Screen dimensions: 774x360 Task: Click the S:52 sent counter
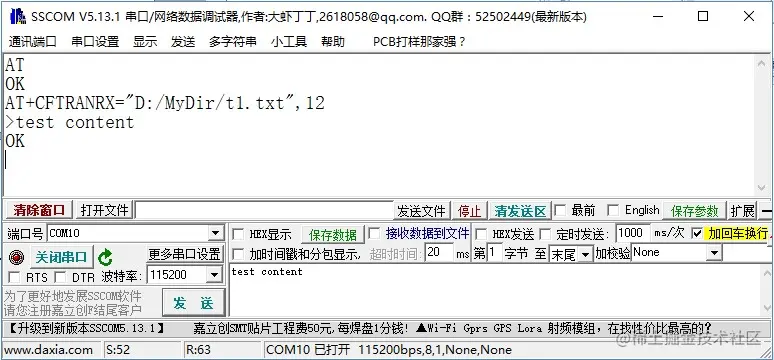click(x=118, y=350)
